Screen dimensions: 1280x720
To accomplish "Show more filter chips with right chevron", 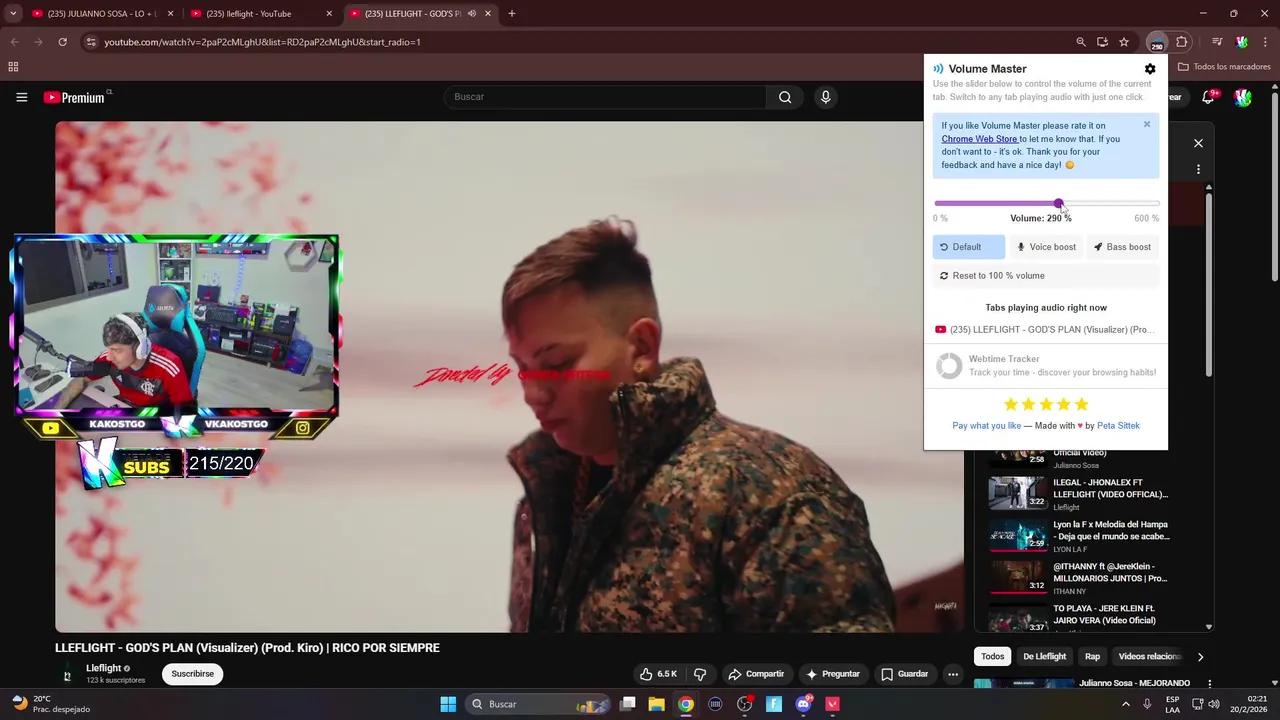I will pos(1200,657).
